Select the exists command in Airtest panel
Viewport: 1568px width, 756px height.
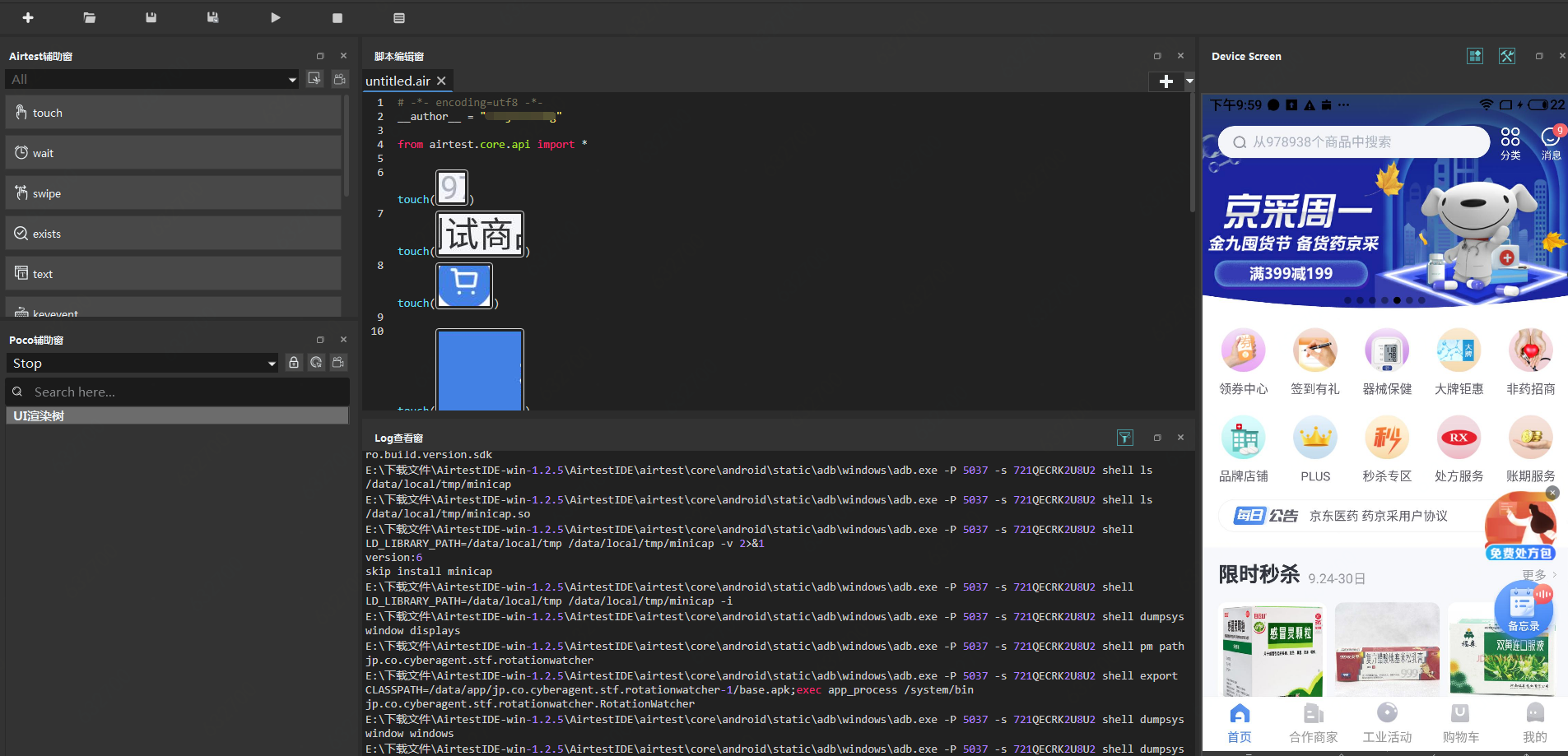pyautogui.click(x=173, y=234)
